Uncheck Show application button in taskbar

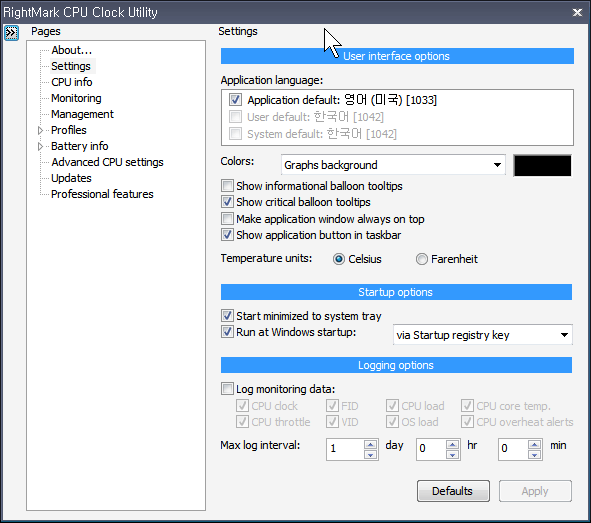(x=227, y=235)
